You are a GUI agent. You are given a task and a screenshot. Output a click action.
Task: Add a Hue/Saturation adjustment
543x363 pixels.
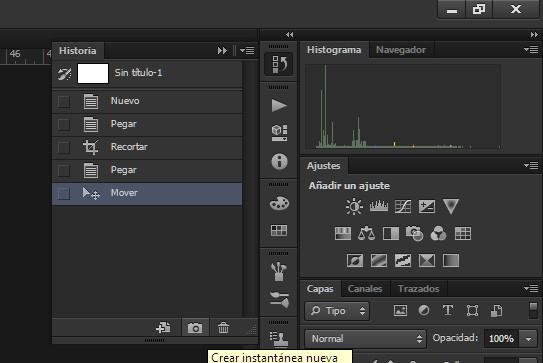coord(343,233)
